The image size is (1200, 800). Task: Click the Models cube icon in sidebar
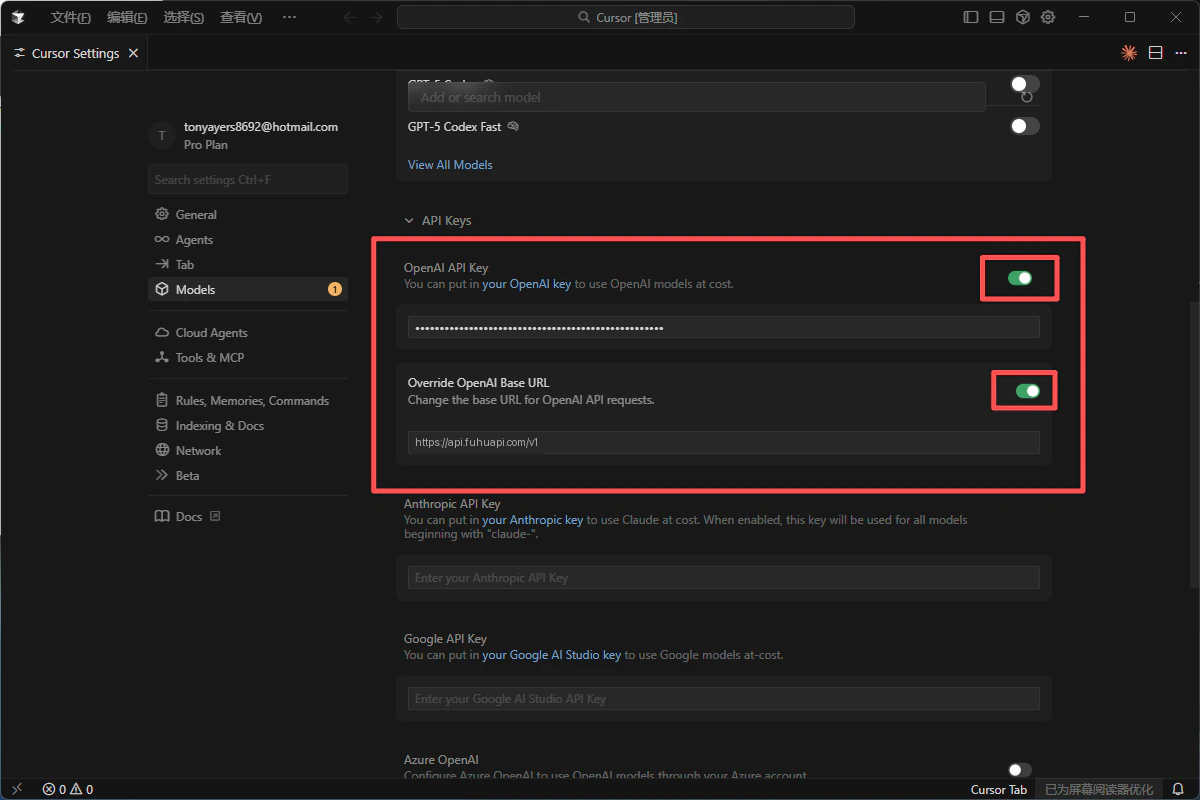(162, 289)
